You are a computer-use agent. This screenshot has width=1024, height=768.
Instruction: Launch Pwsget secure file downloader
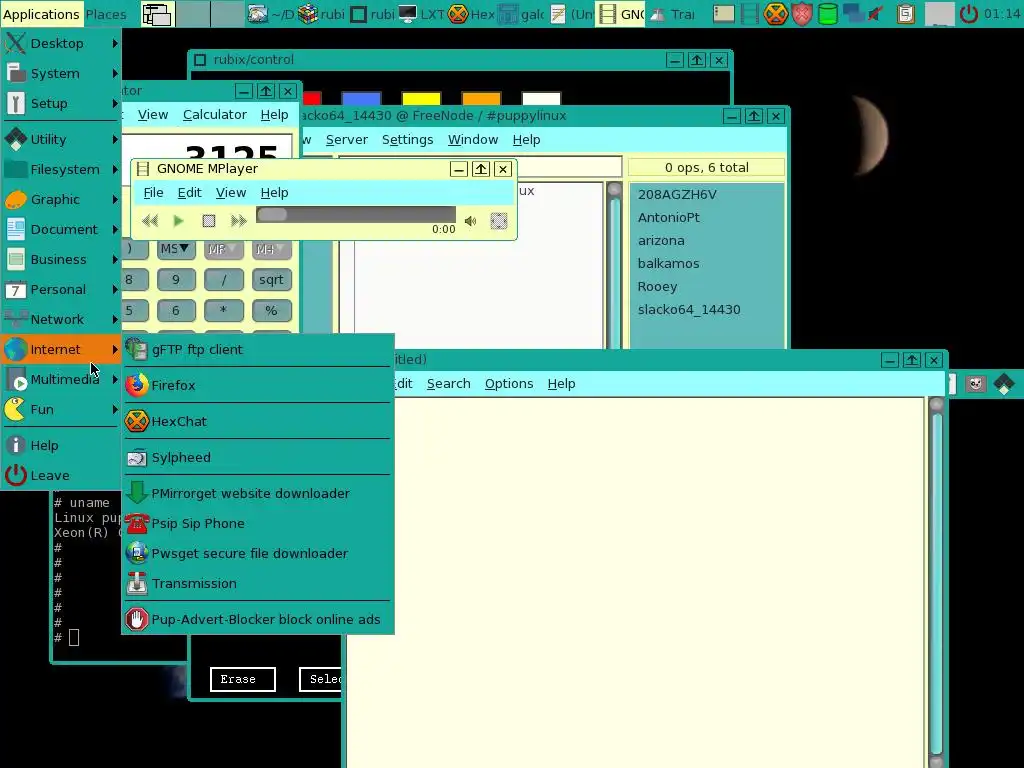258,553
